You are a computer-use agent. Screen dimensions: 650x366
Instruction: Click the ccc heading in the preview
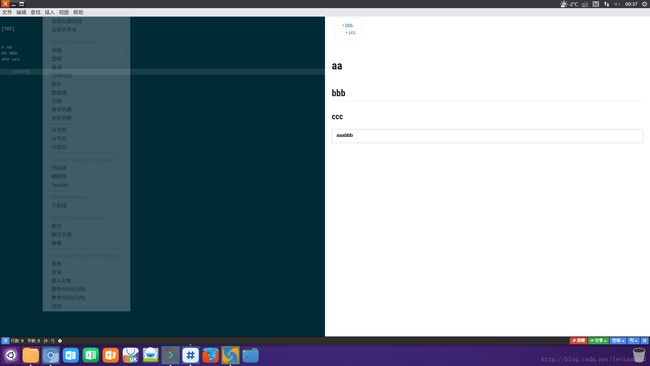tap(337, 116)
